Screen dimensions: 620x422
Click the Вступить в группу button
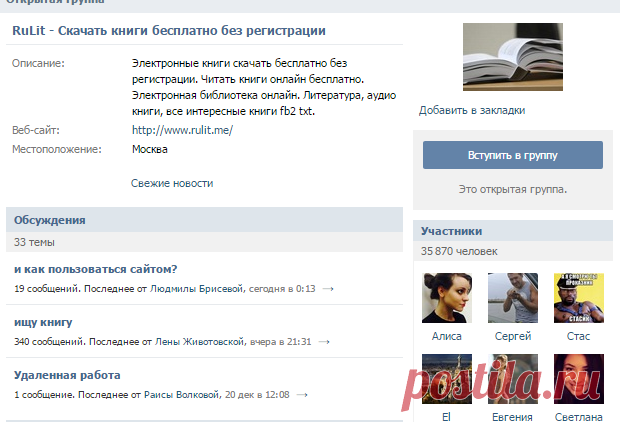pyautogui.click(x=513, y=155)
